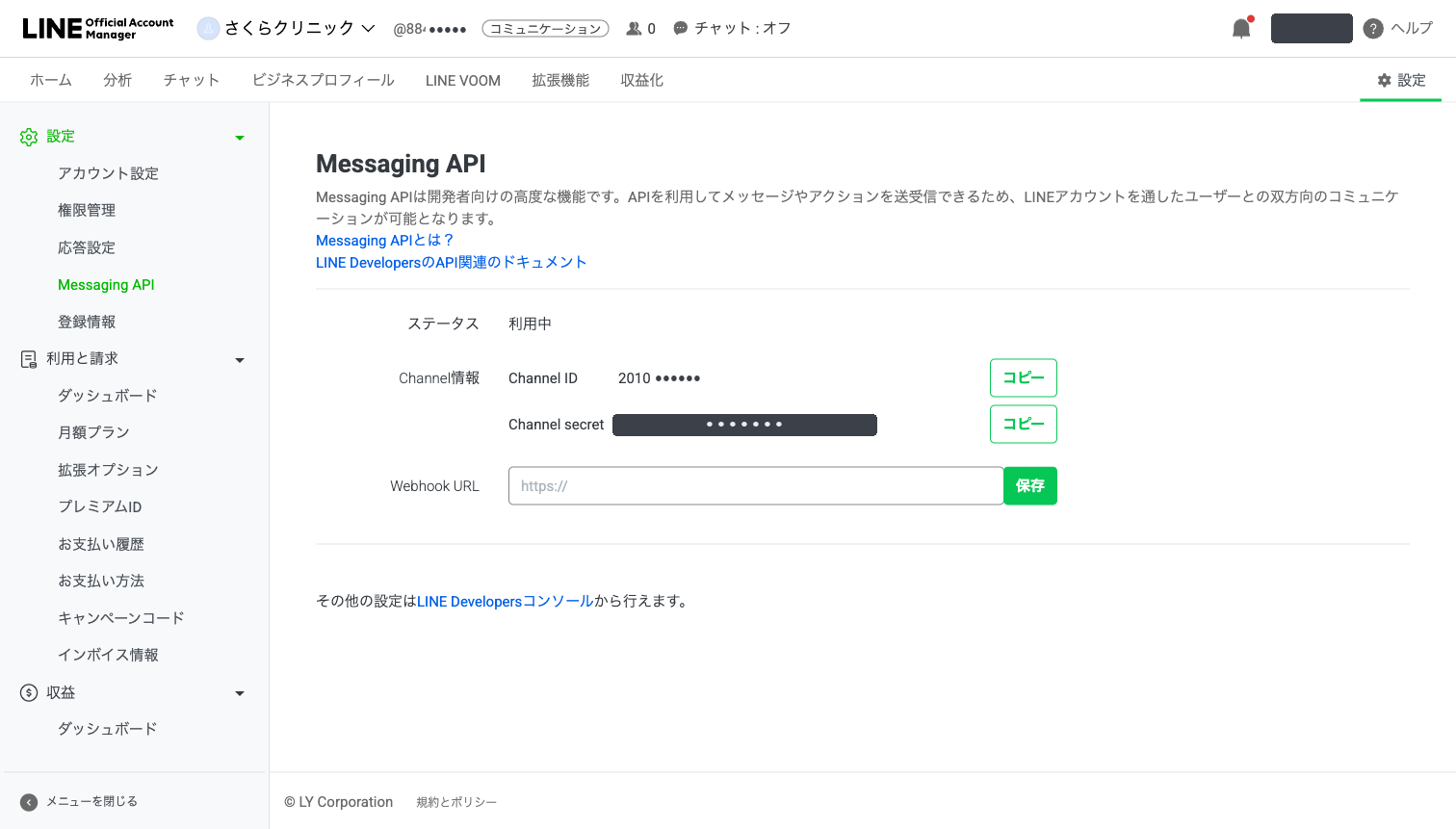Open the 規約とポリシー footer link
The width and height of the screenshot is (1456, 829).
(x=456, y=802)
